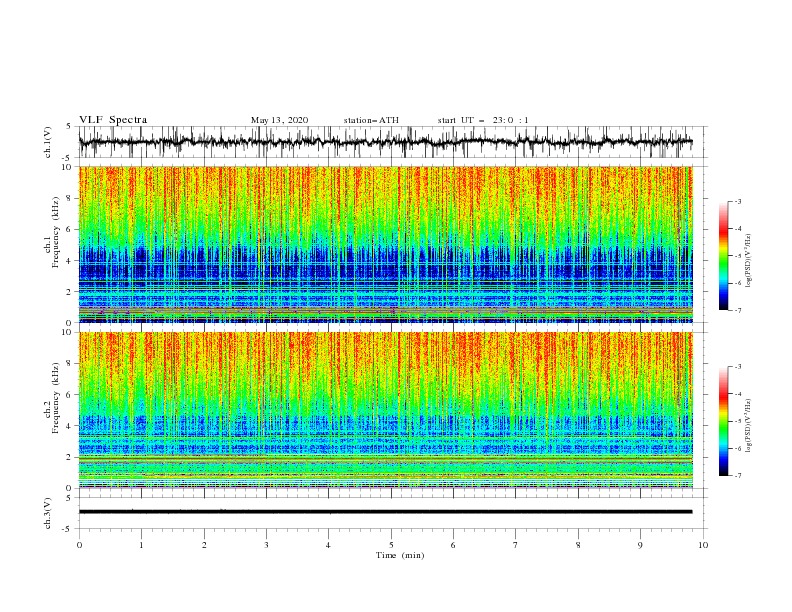This screenshot has height=612, width=792.
Task: Select the "Time (min)" x-axis label
Action: pos(400,555)
